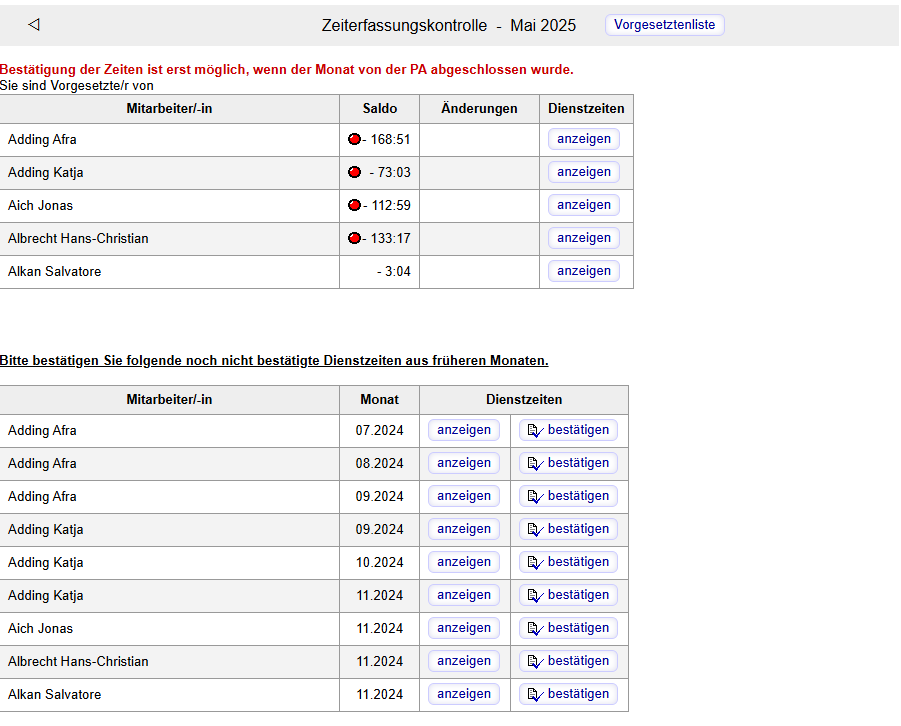Show Dienstzeiten for Aich Jonas in May
This screenshot has width=901, height=726.
pyautogui.click(x=584, y=205)
